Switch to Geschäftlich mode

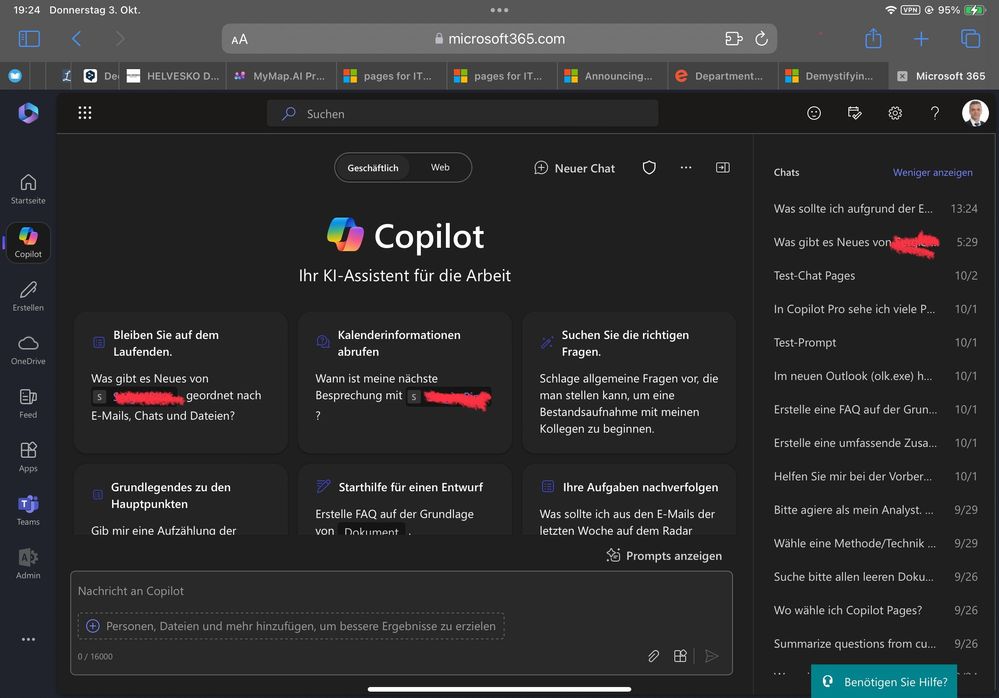tap(373, 167)
